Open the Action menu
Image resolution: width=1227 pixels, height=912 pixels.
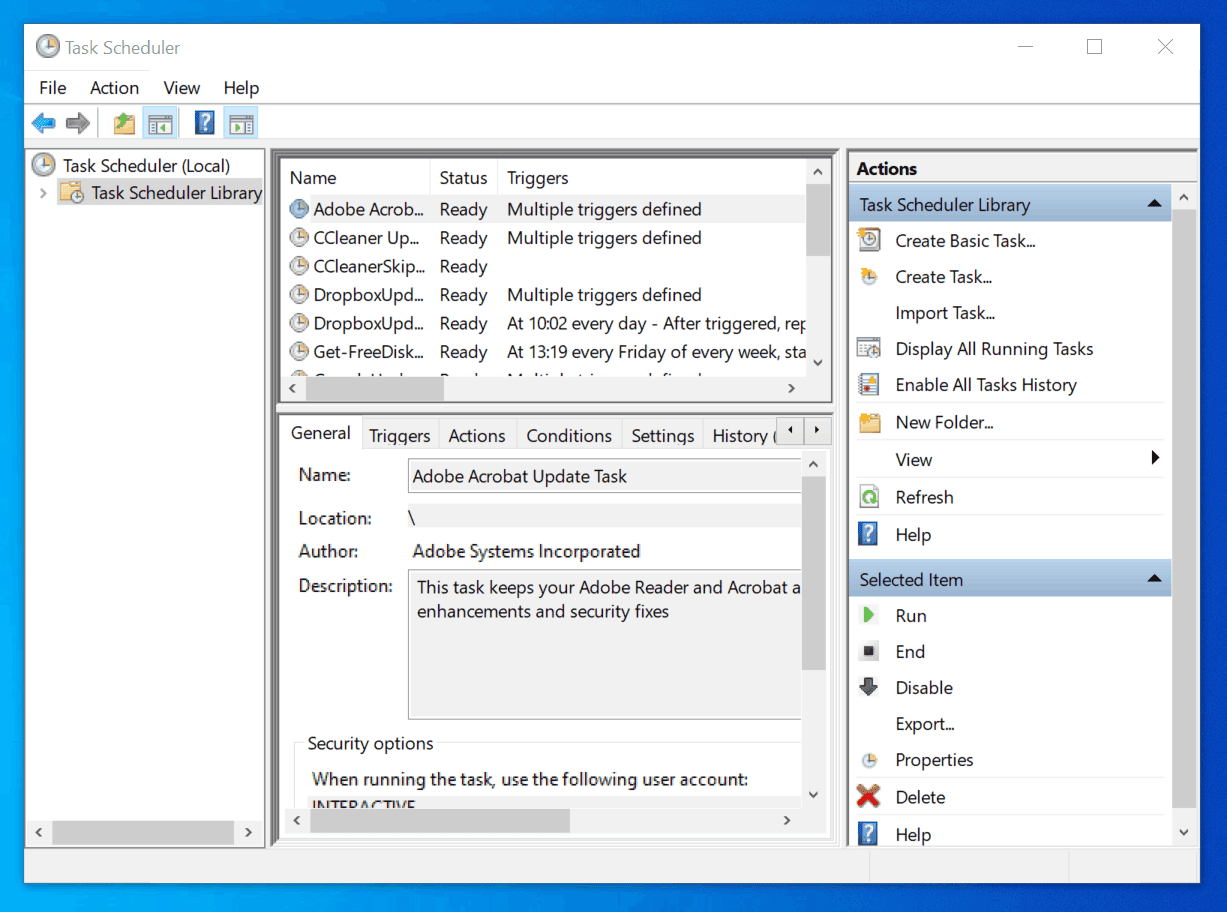[x=114, y=88]
